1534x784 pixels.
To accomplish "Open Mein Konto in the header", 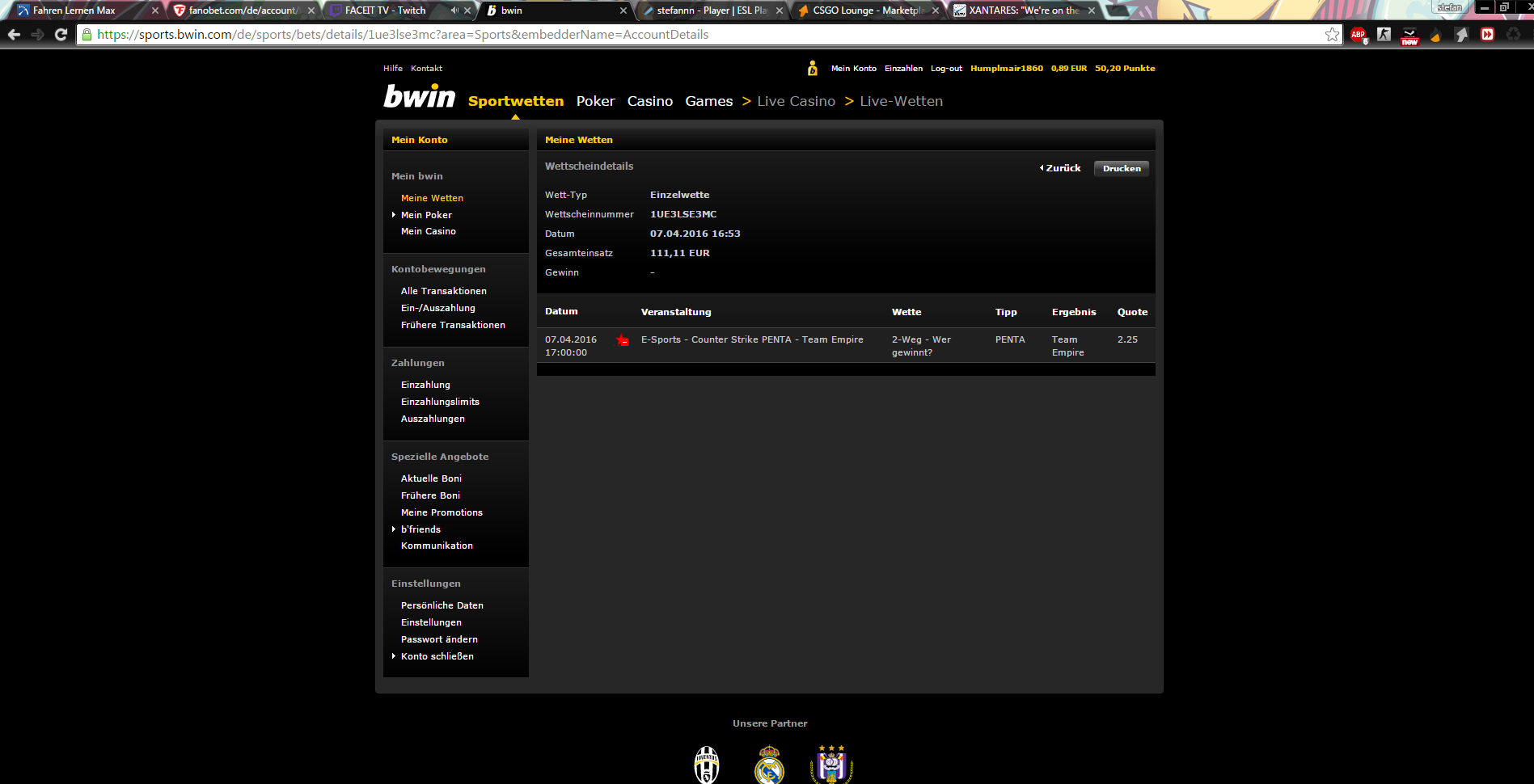I will 854,69.
